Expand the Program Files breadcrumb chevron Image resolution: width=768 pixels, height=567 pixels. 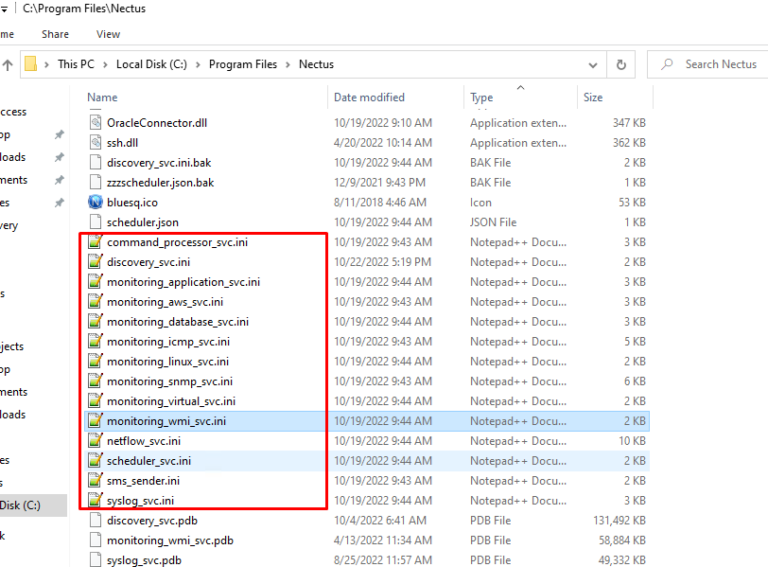click(x=288, y=64)
